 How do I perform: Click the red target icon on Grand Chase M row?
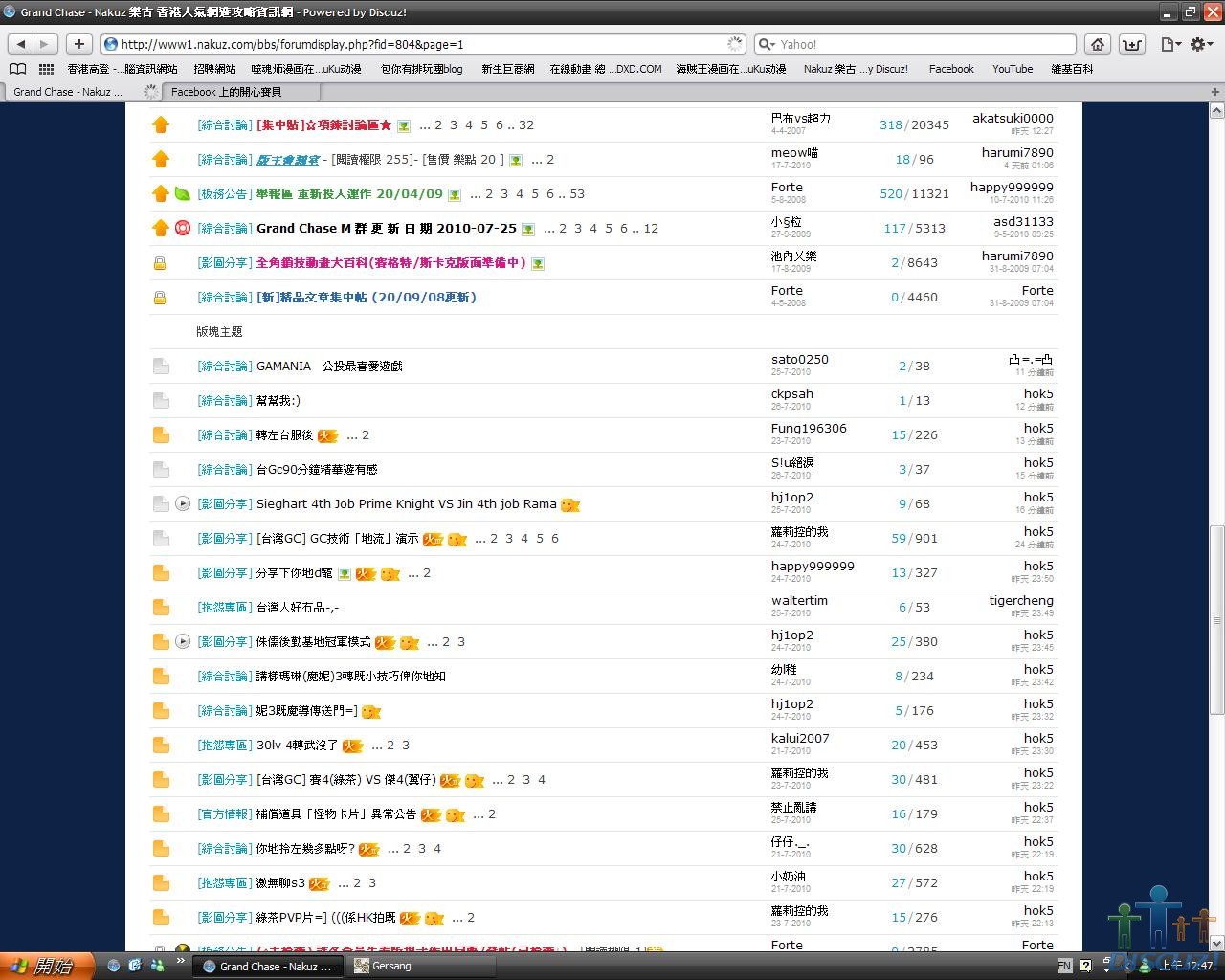point(183,228)
